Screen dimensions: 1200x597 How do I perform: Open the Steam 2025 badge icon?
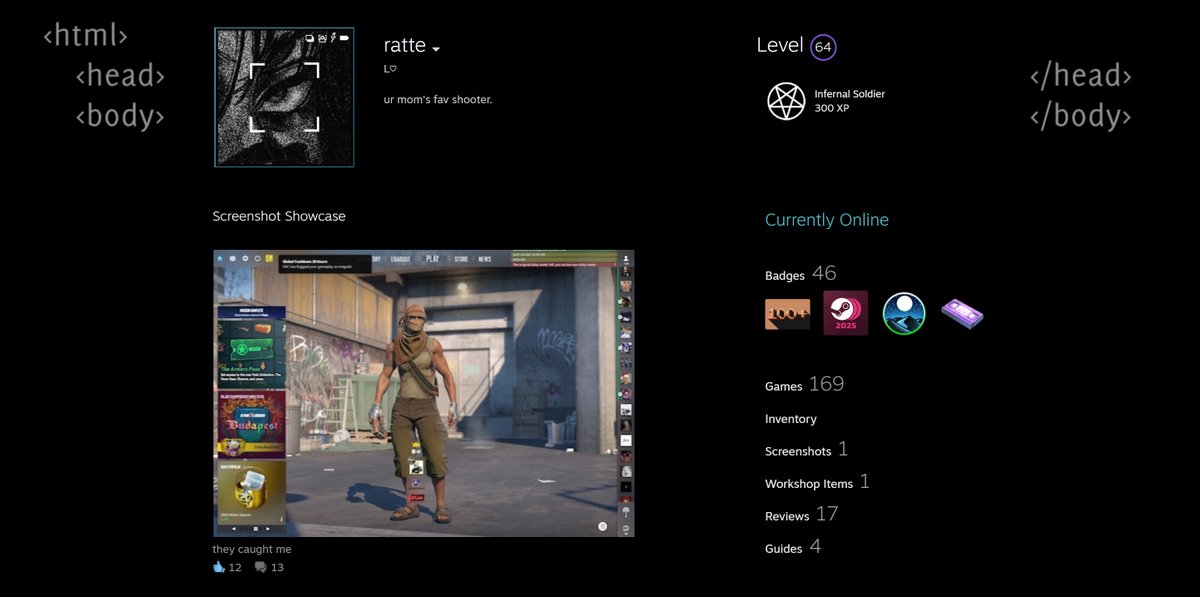tap(846, 313)
